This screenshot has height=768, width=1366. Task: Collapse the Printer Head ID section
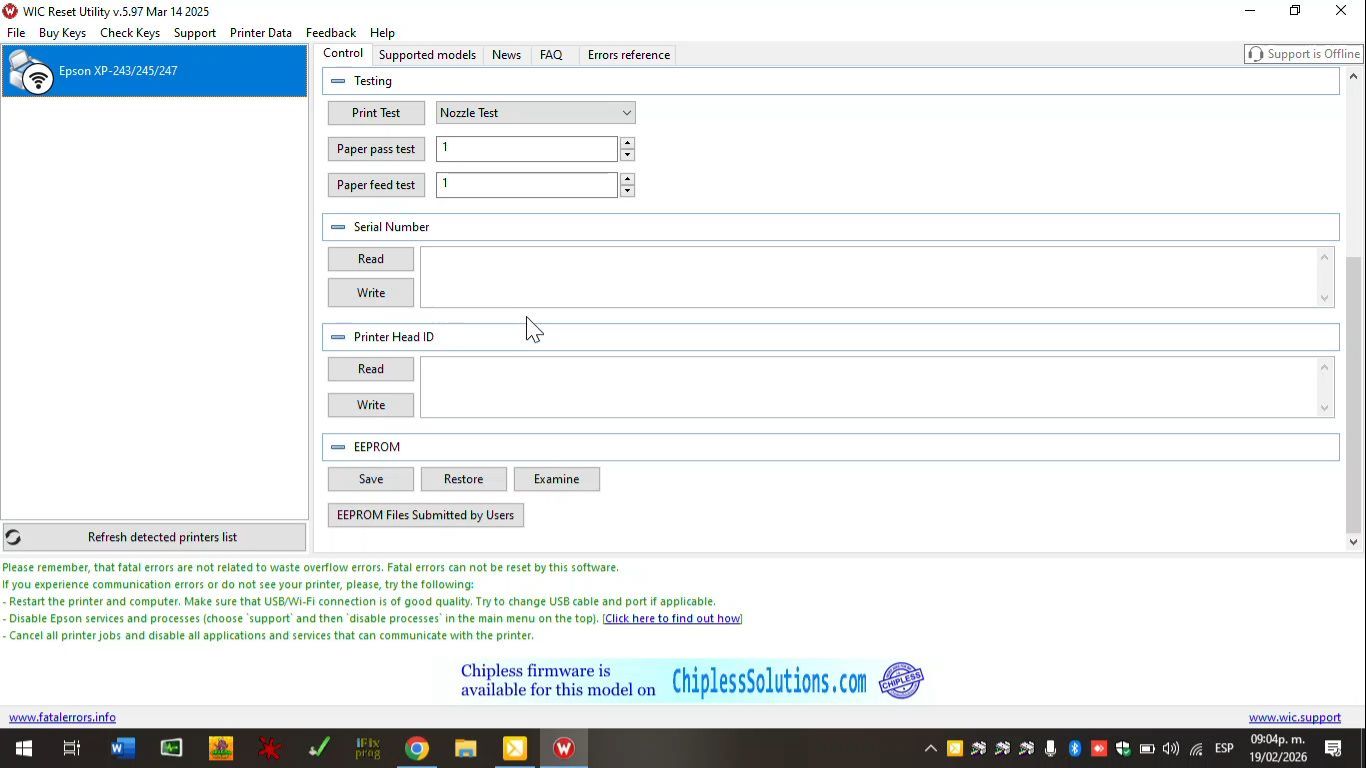click(338, 337)
